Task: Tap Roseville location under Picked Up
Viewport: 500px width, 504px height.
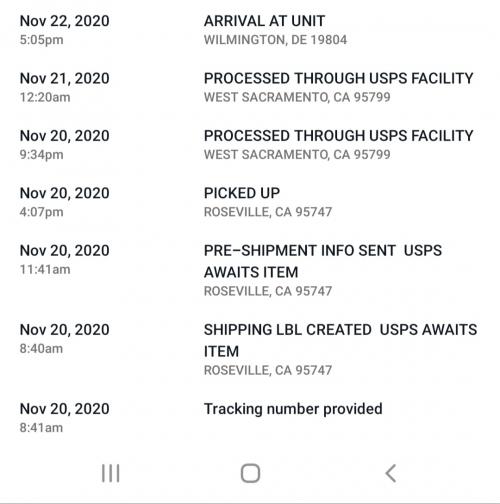Action: coord(268,212)
